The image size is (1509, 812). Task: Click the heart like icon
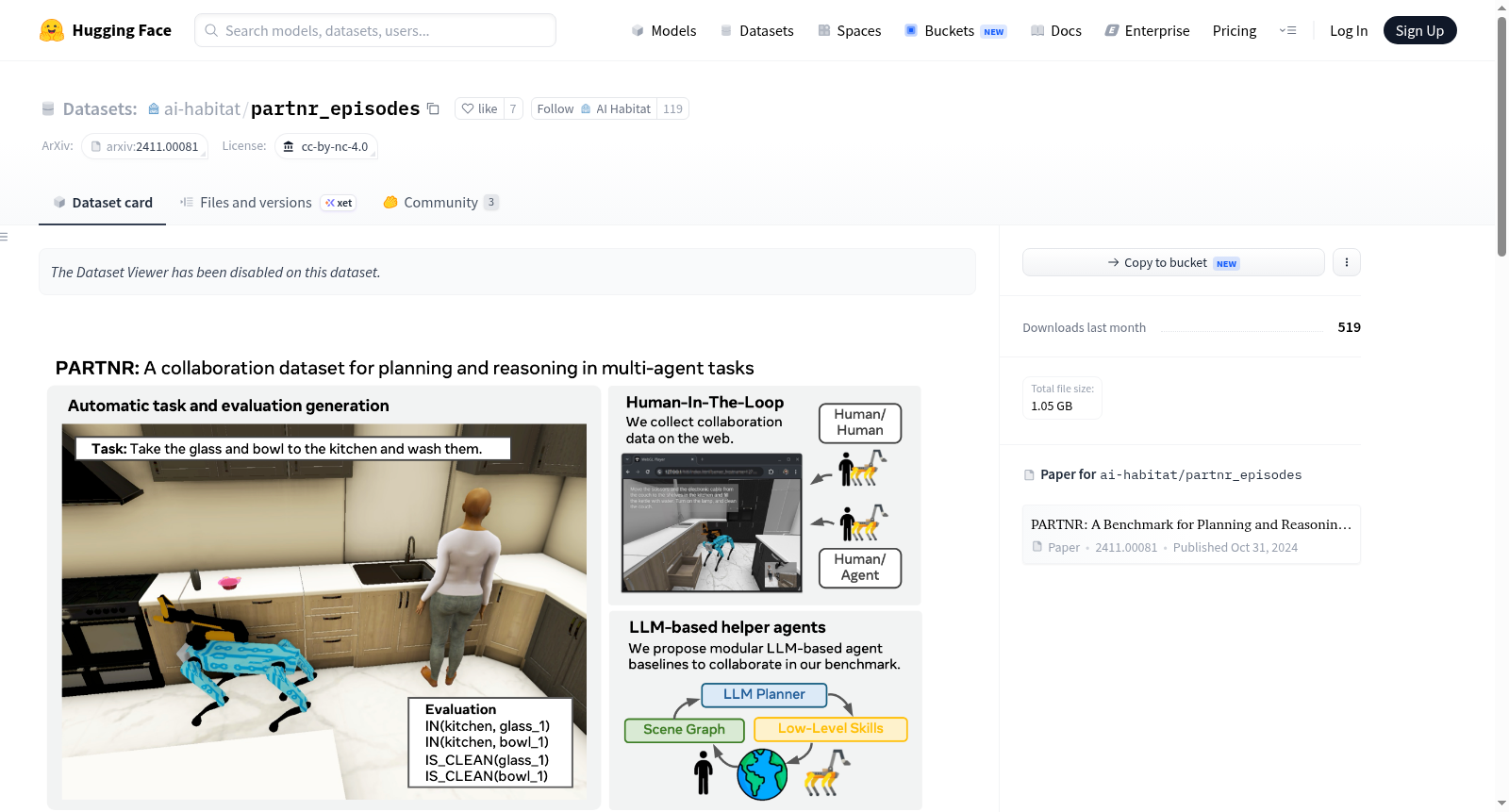click(468, 108)
